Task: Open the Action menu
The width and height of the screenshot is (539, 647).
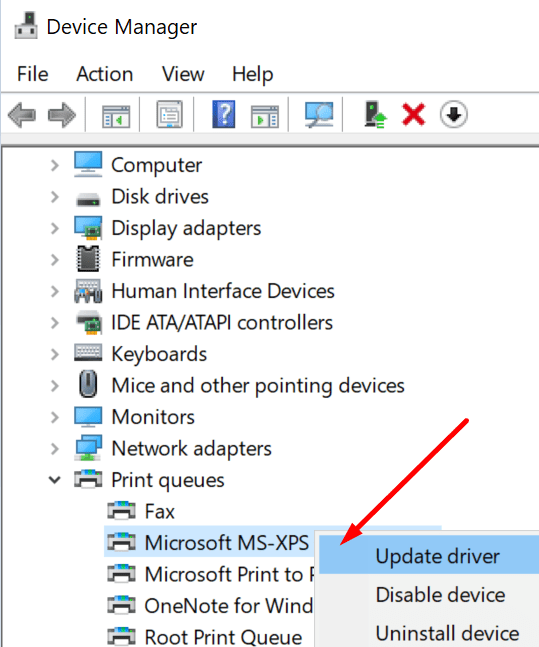Action: coord(105,74)
